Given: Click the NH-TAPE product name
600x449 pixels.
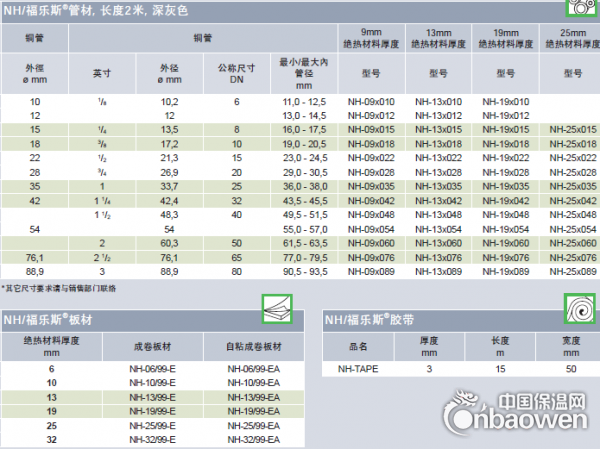Looking at the screenshot, I should (x=358, y=369).
